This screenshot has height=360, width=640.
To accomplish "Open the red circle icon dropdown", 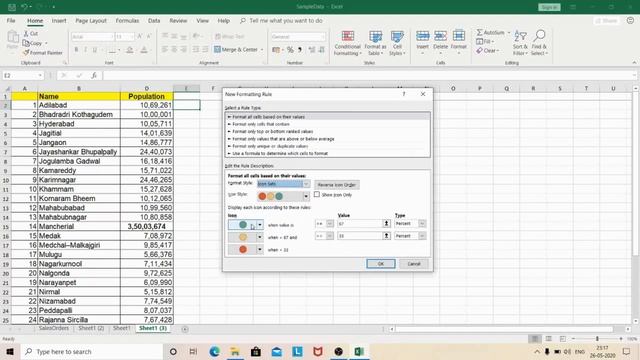I will coord(260,249).
